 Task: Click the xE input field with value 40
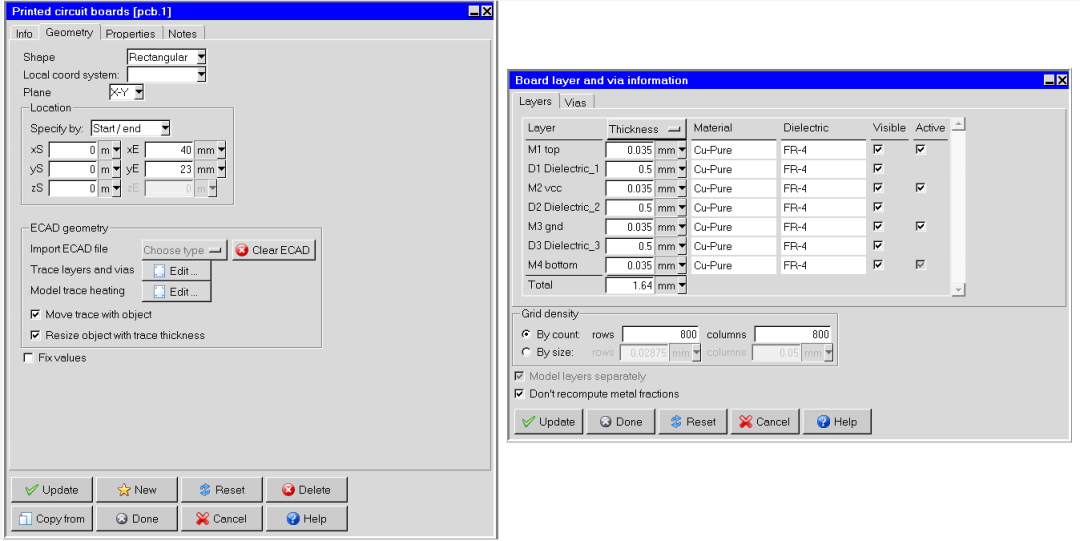point(169,150)
